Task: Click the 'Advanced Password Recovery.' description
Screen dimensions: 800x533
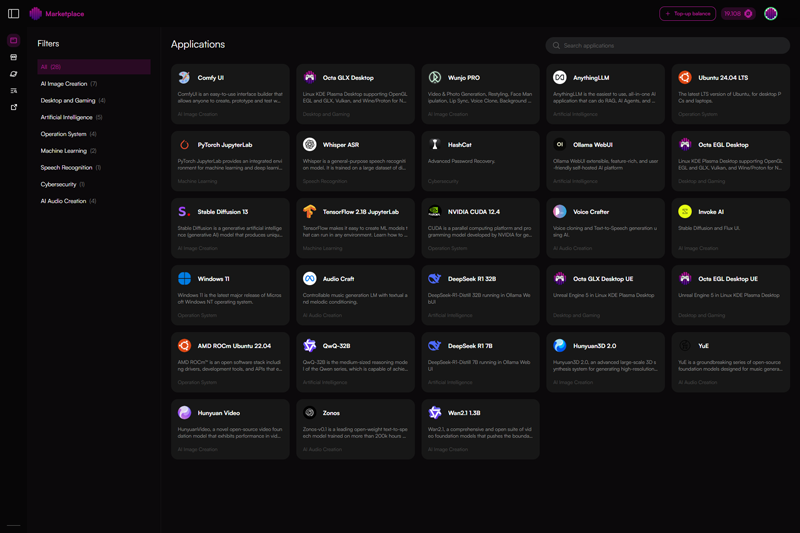Action: point(461,161)
